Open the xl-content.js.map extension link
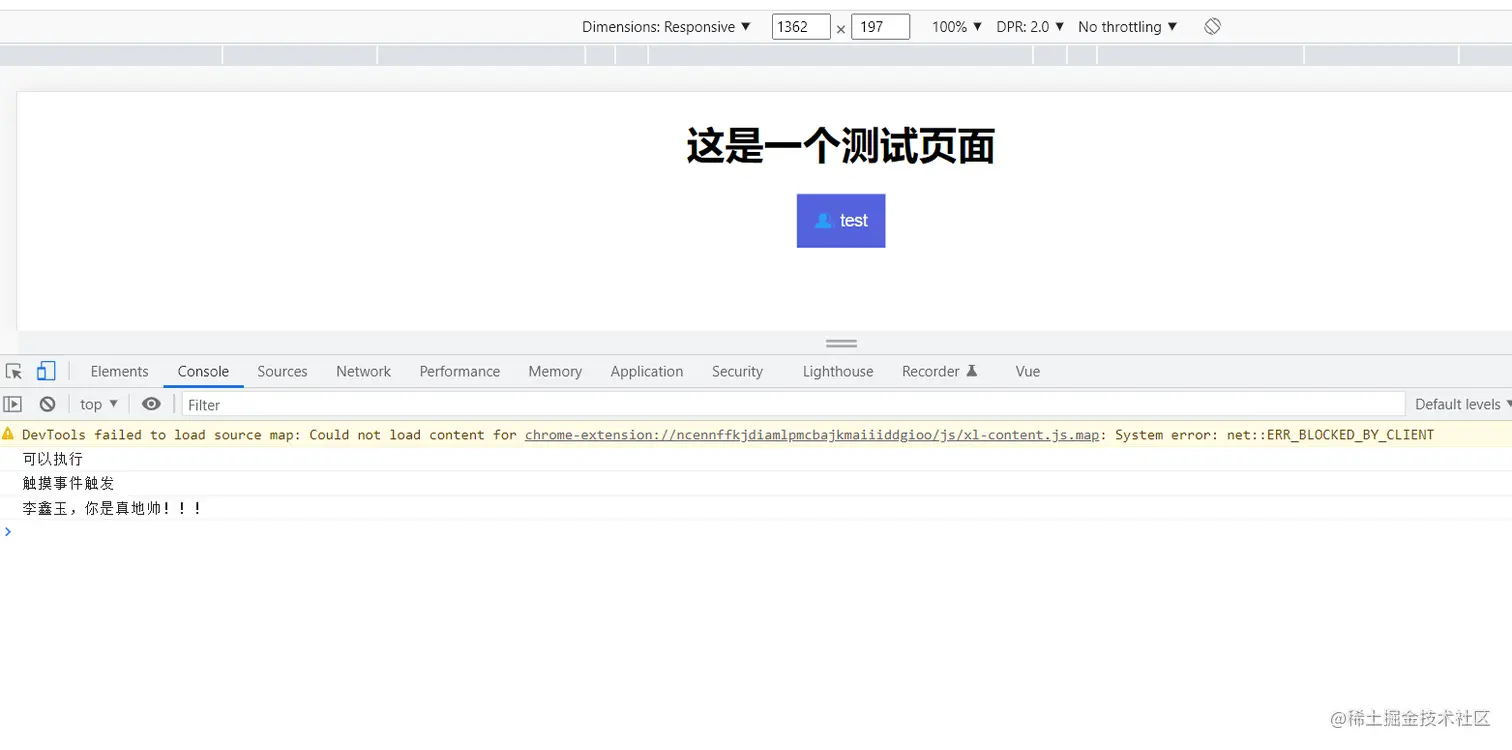Viewport: 1512px width, 750px height. pos(812,434)
